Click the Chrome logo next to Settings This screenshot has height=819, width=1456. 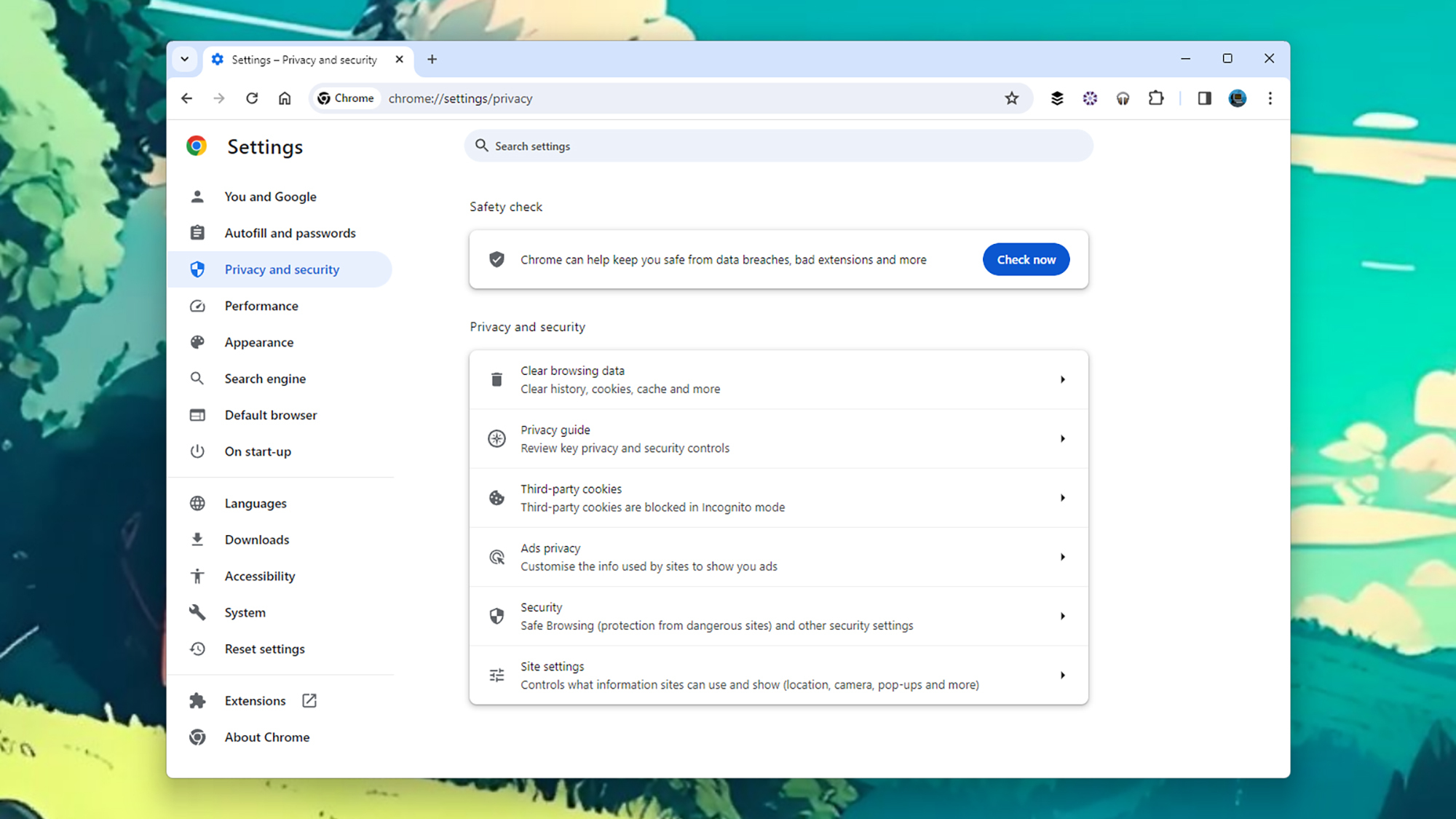pyautogui.click(x=197, y=146)
